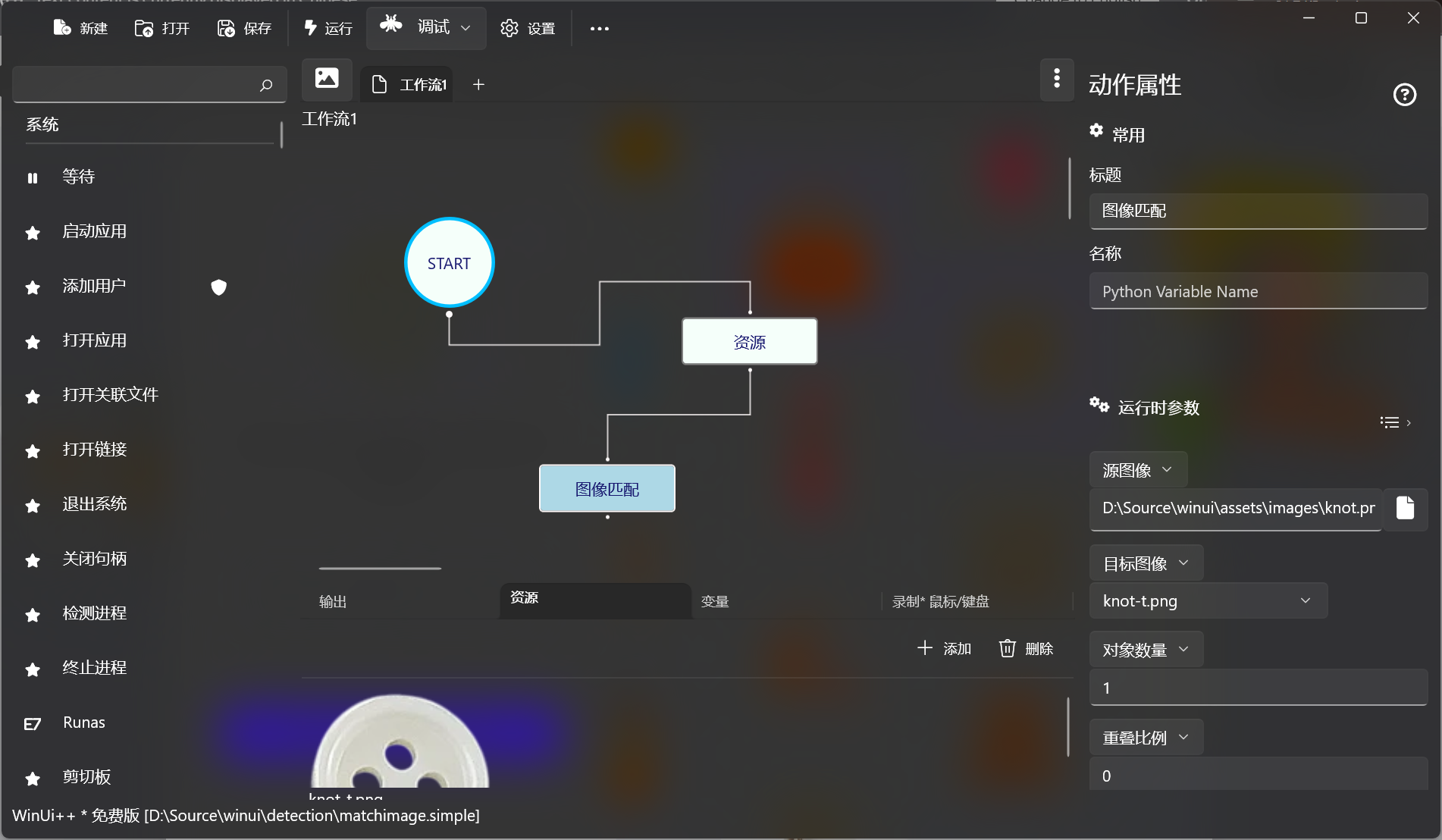Click the trash icon to delete resource

pos(1007,648)
